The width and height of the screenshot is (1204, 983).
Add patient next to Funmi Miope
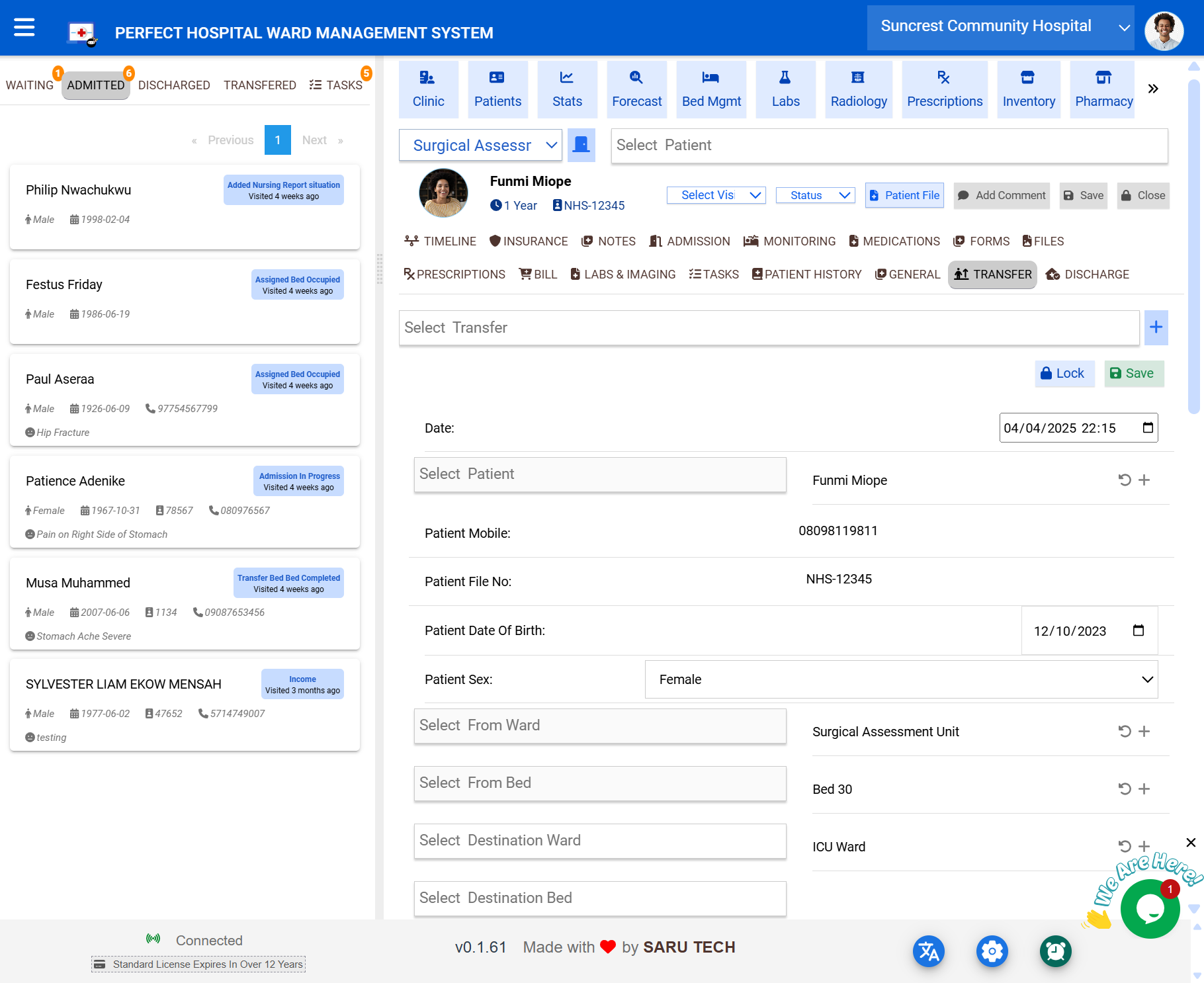(1144, 480)
